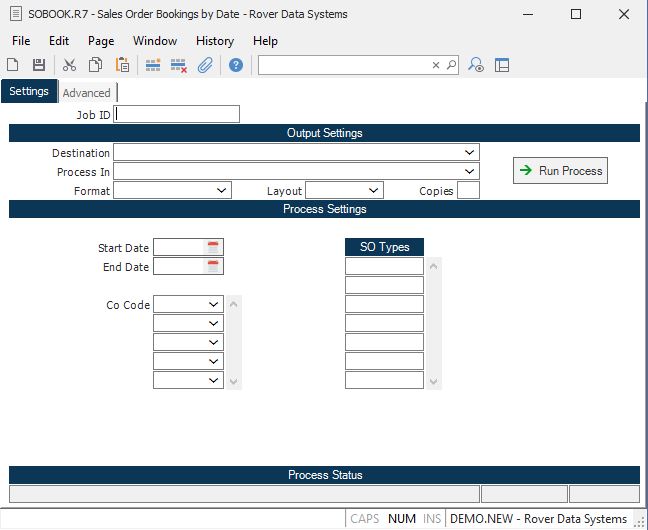
Task: Open Help with the question mark icon
Action: coord(236,65)
